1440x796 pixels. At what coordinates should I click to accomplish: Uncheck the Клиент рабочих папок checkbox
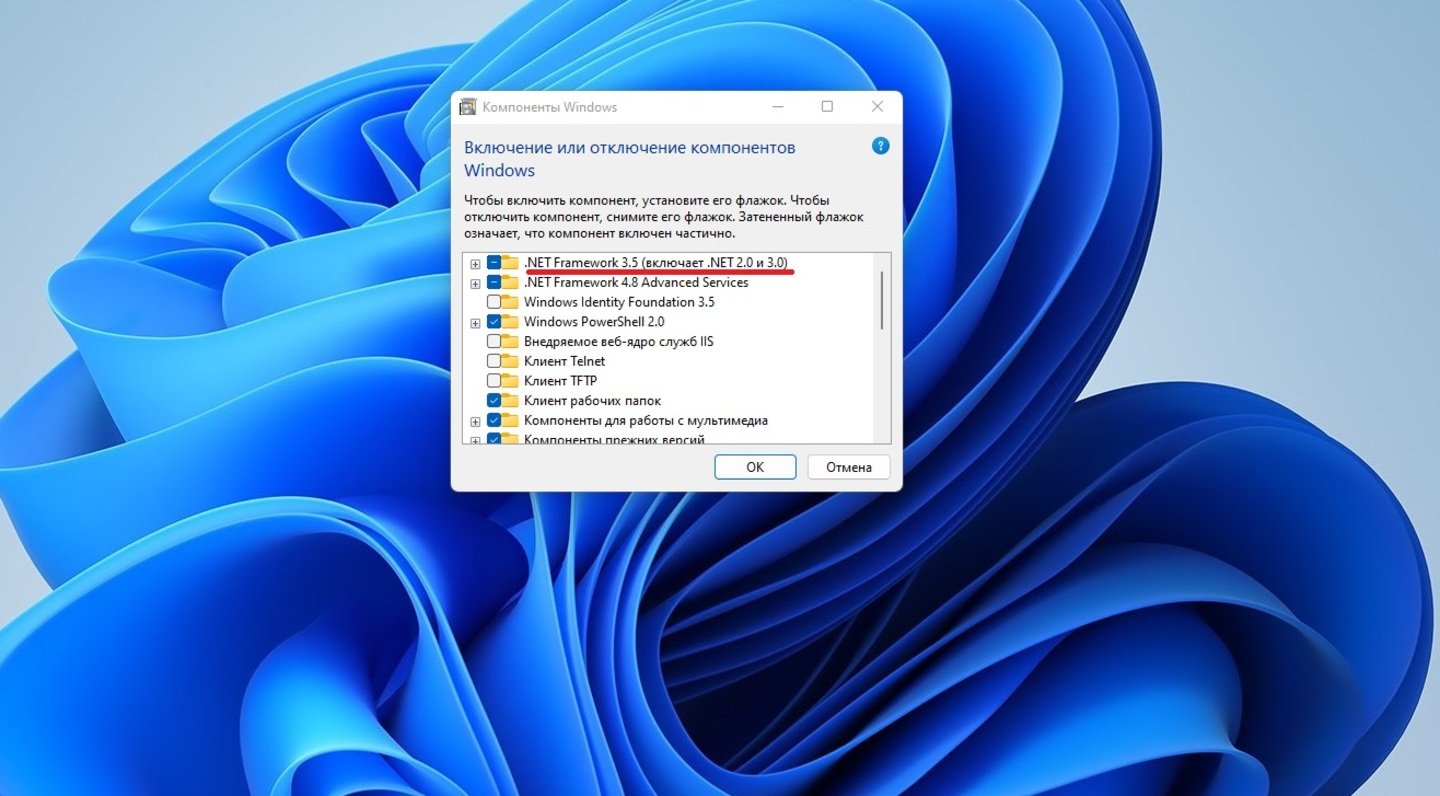[494, 401]
